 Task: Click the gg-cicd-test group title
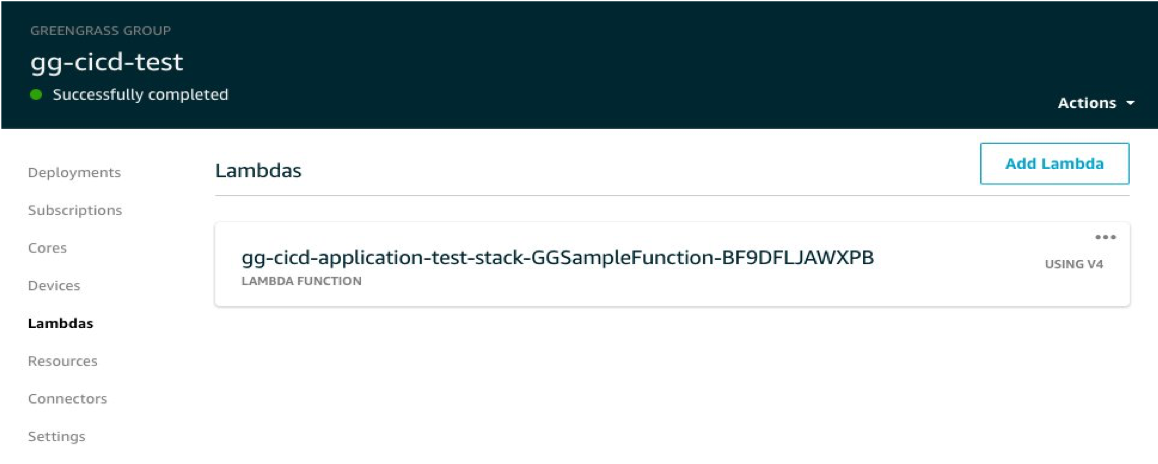click(107, 62)
